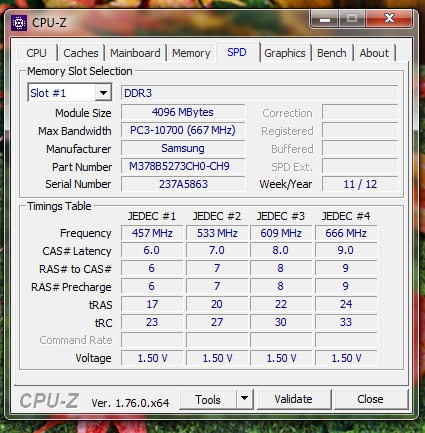Open the Tools dropdown arrow menu
This screenshot has height=433, width=425.
[x=244, y=399]
